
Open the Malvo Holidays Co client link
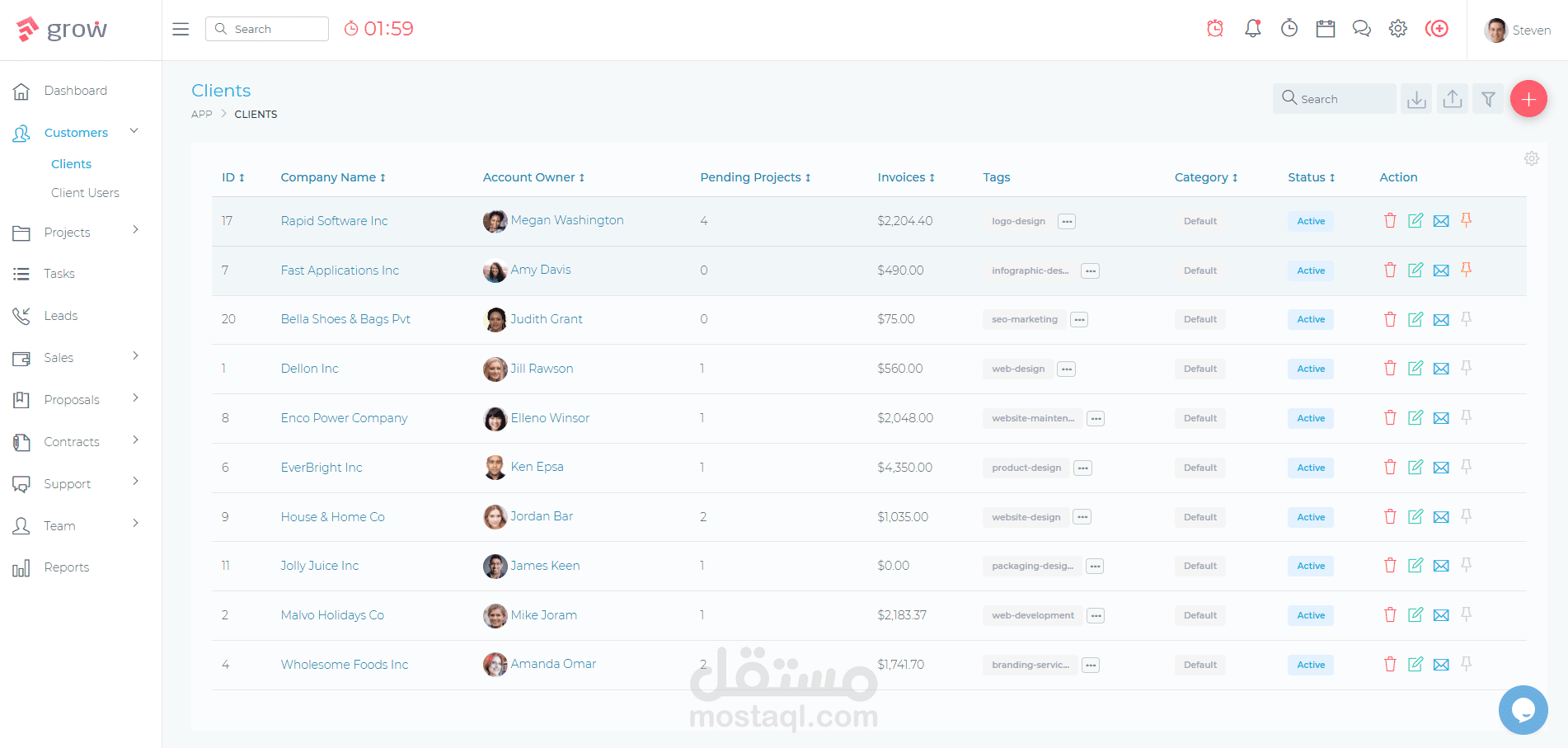tap(332, 615)
